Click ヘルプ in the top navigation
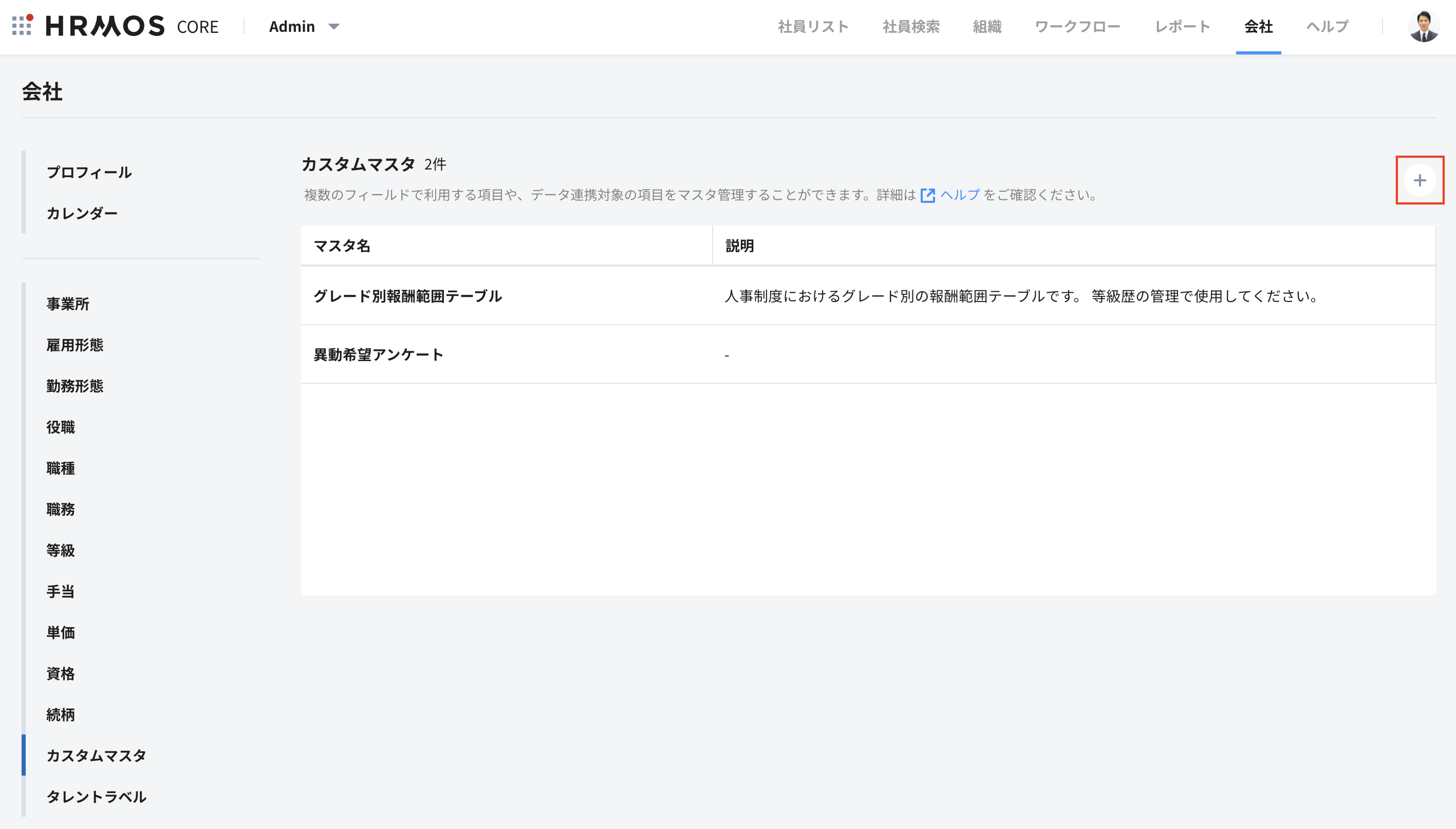This screenshot has height=829, width=1456. point(1328,27)
